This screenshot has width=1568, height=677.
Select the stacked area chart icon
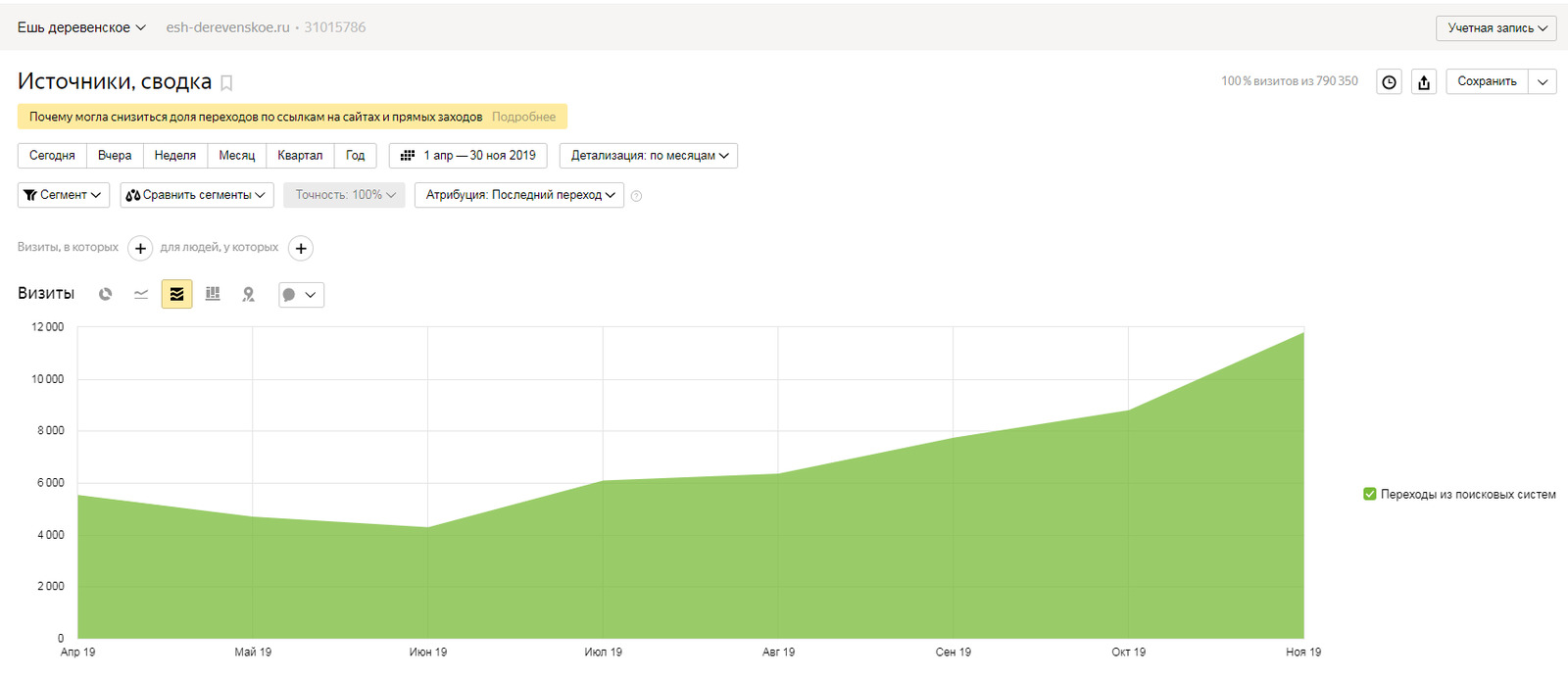(x=176, y=294)
